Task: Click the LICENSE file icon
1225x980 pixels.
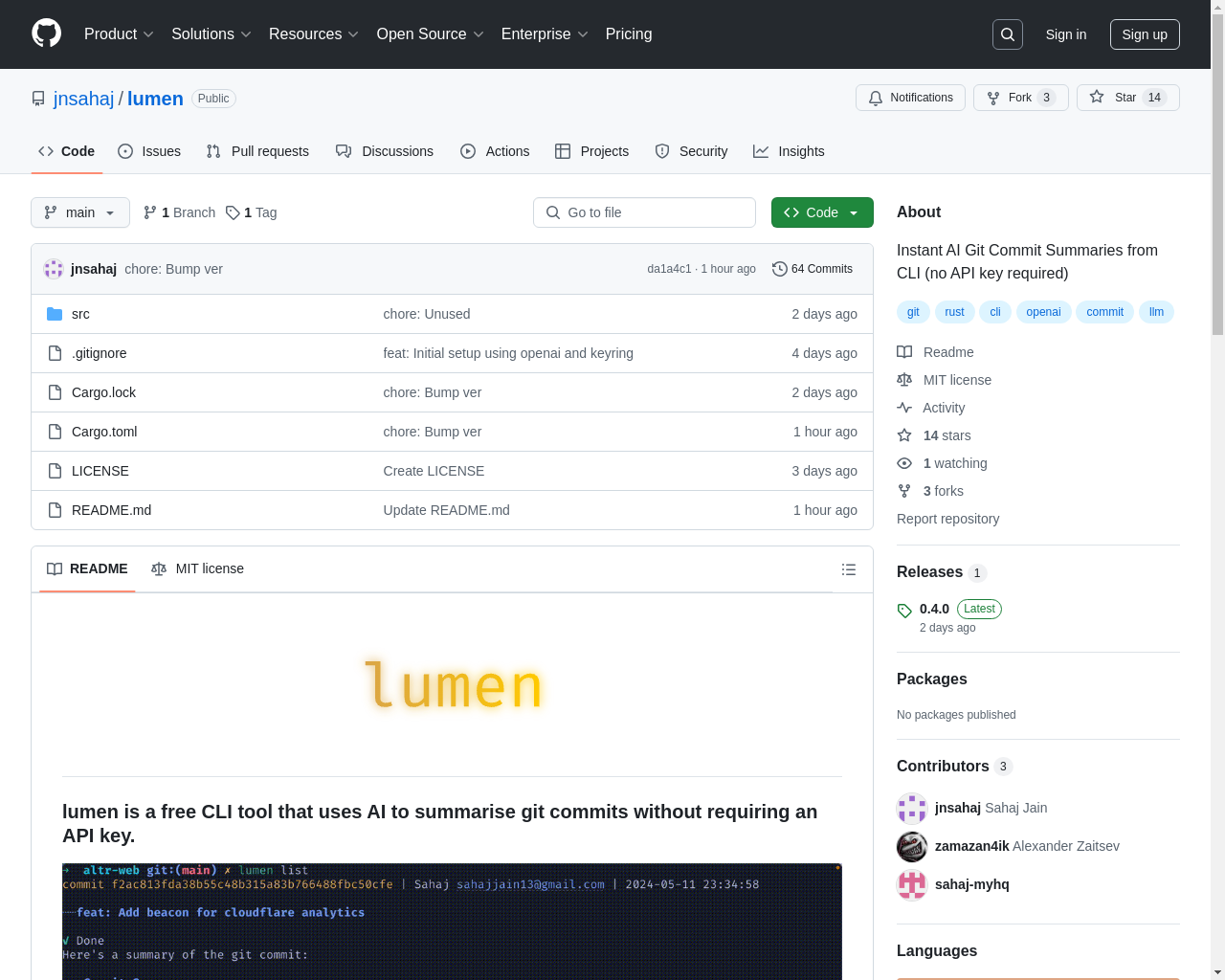Action: pyautogui.click(x=55, y=471)
